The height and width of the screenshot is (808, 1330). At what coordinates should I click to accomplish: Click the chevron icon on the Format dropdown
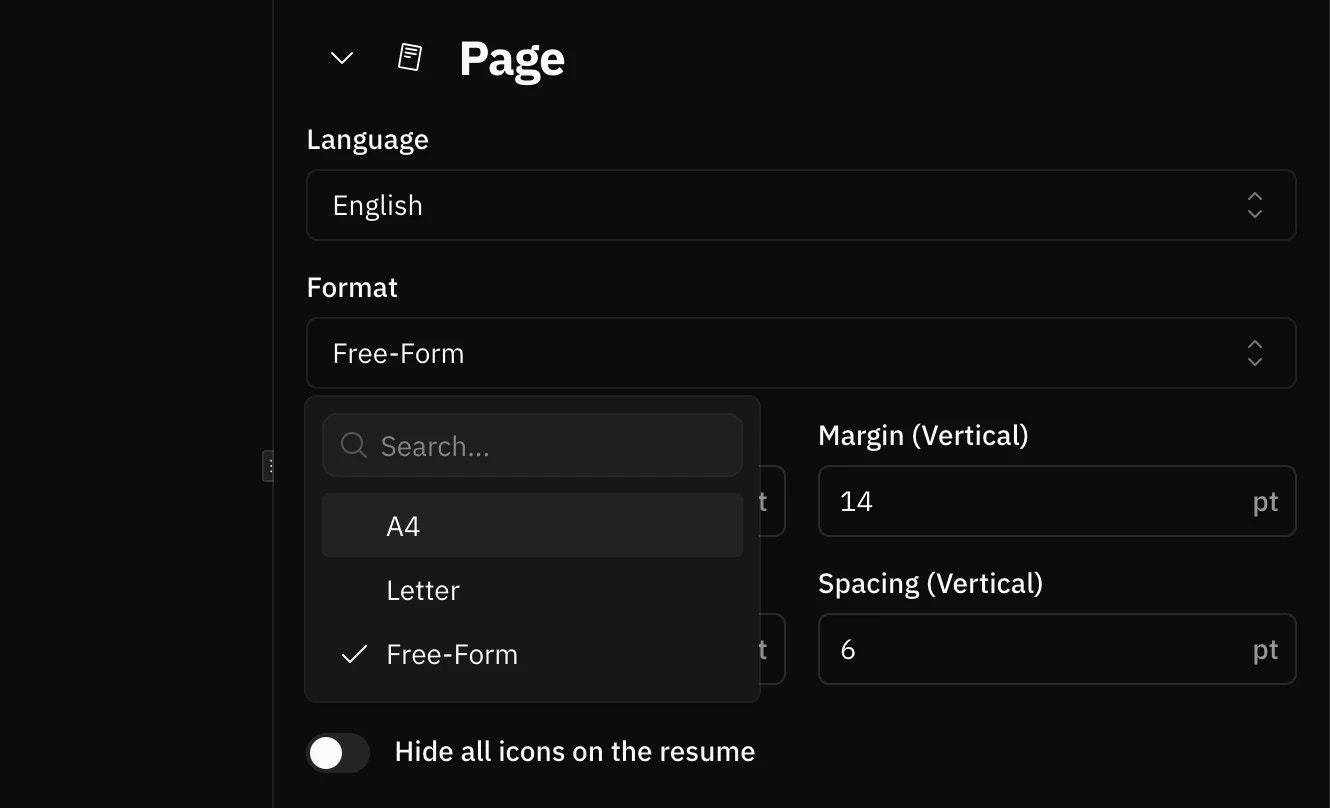tap(1254, 353)
